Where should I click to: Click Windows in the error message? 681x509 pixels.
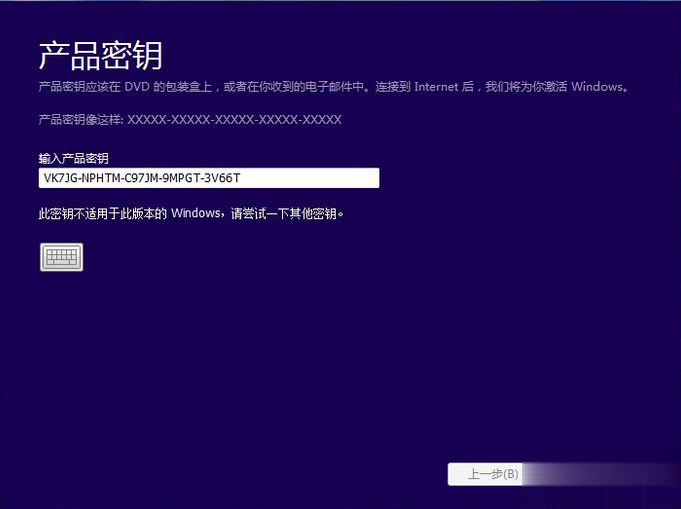click(x=196, y=213)
